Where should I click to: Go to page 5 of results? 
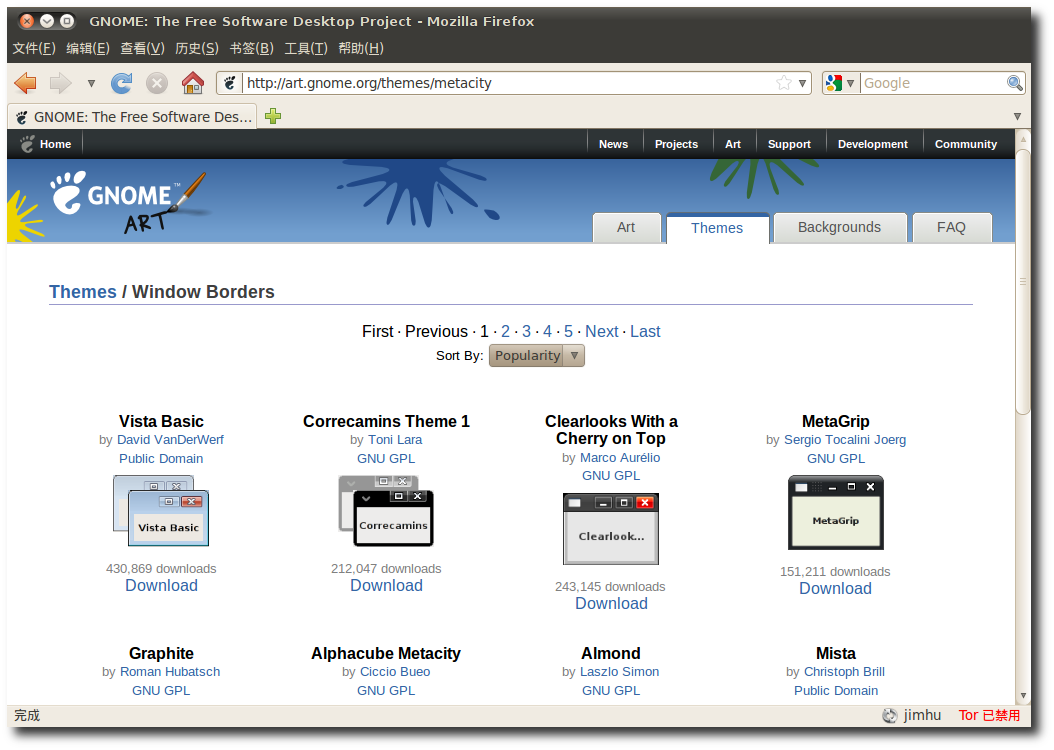[569, 331]
